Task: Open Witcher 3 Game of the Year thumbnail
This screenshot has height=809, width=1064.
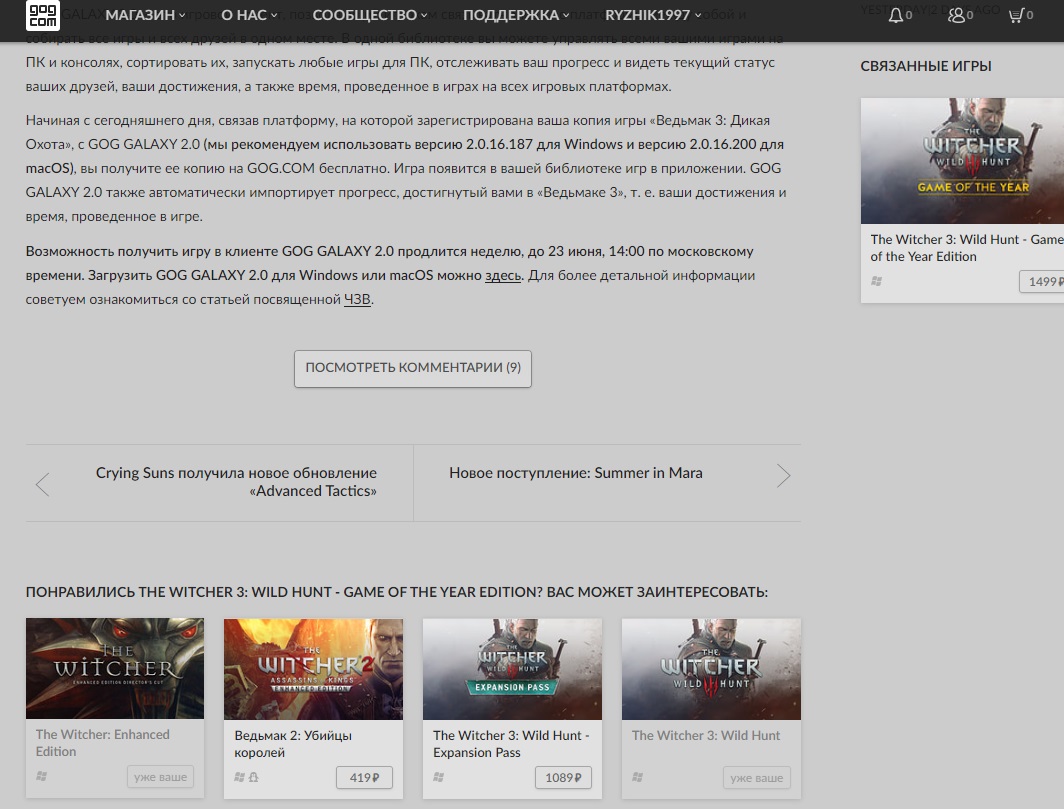Action: tap(962, 161)
